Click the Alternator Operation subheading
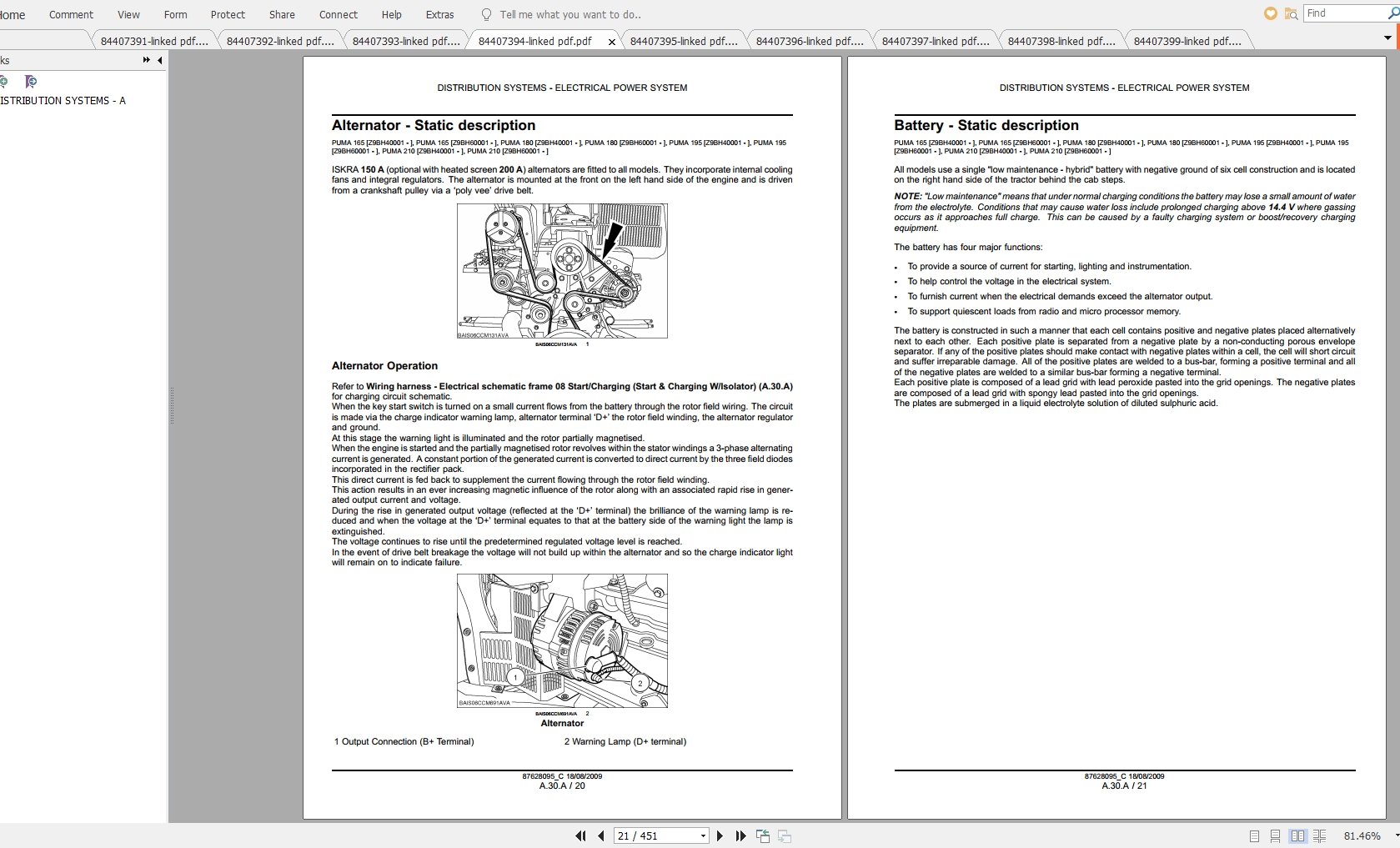 tap(384, 366)
